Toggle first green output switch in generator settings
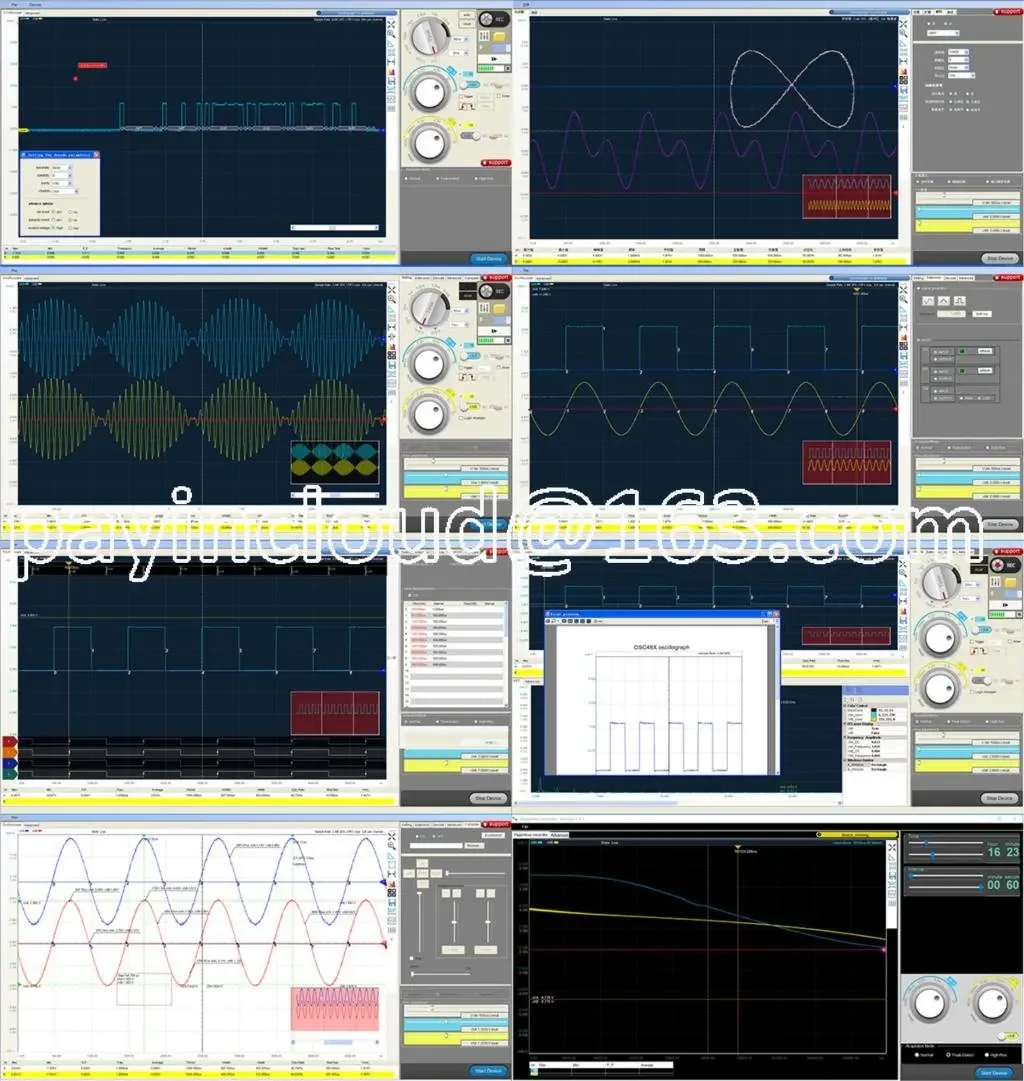Viewport: 1024px width, 1081px height. 961,351
